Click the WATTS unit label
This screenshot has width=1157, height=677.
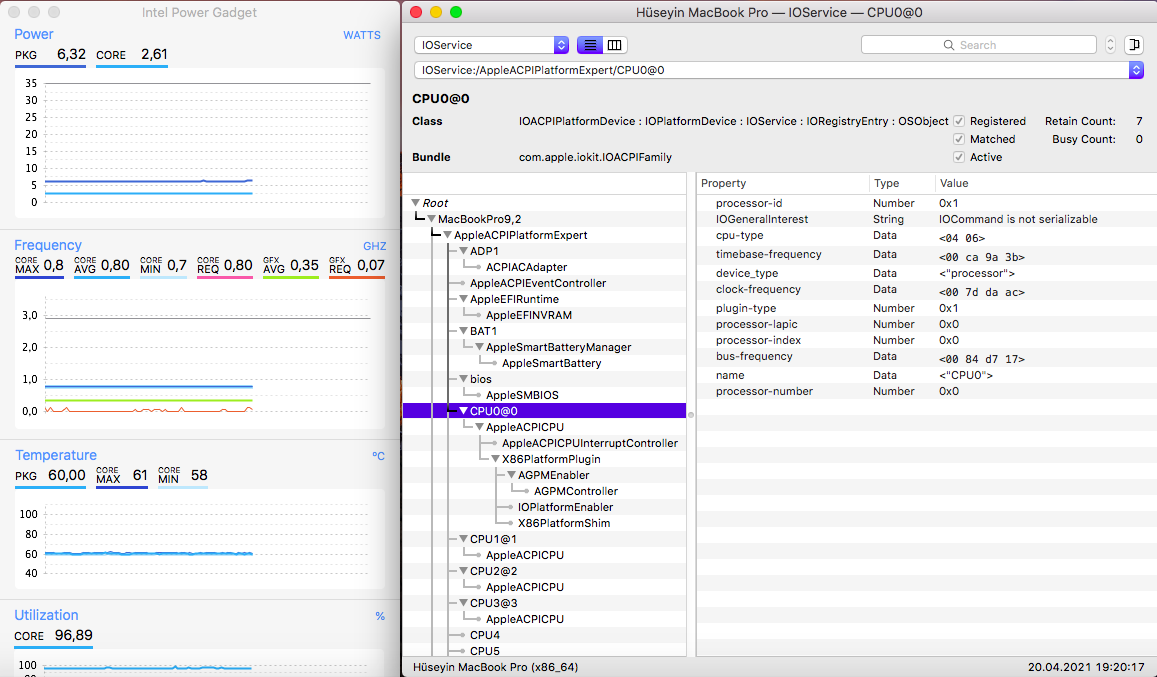tap(361, 35)
